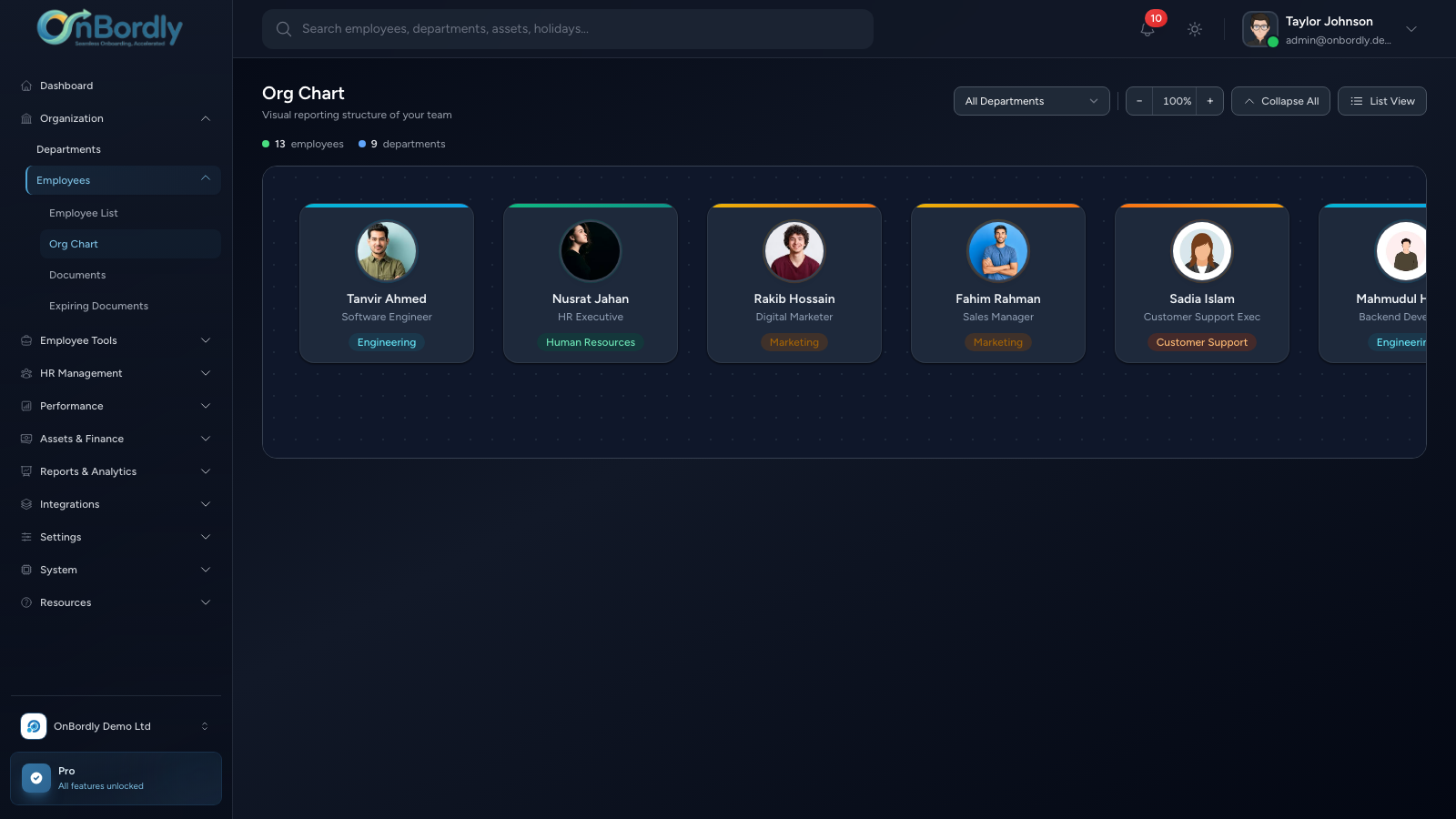Image resolution: width=1456 pixels, height=819 pixels.
Task: Click the Organization building icon
Action: (x=26, y=118)
